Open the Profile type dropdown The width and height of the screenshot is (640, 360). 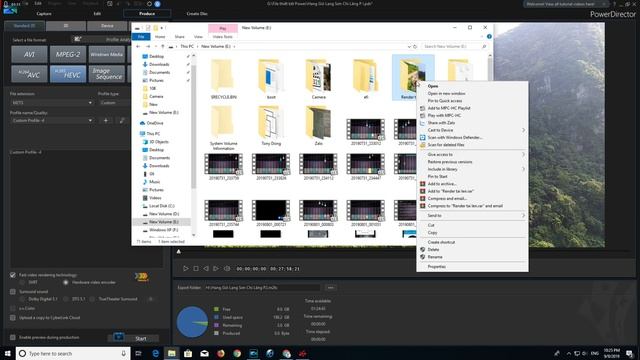(115, 103)
